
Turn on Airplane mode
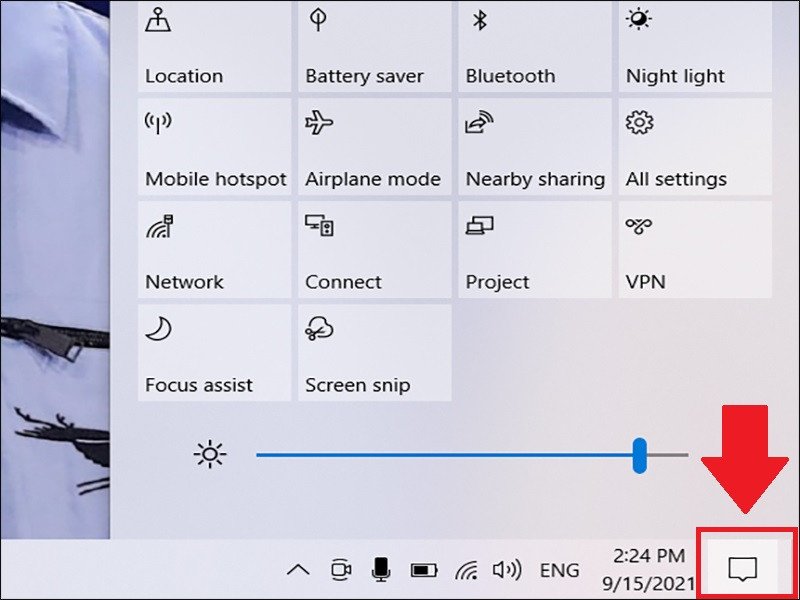(x=374, y=147)
